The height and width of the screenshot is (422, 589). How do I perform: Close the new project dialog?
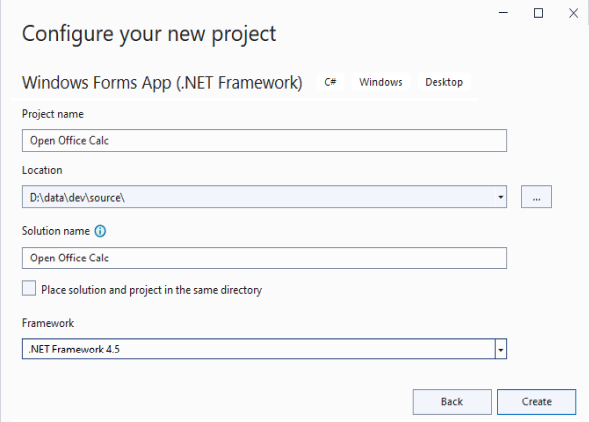tap(573, 13)
